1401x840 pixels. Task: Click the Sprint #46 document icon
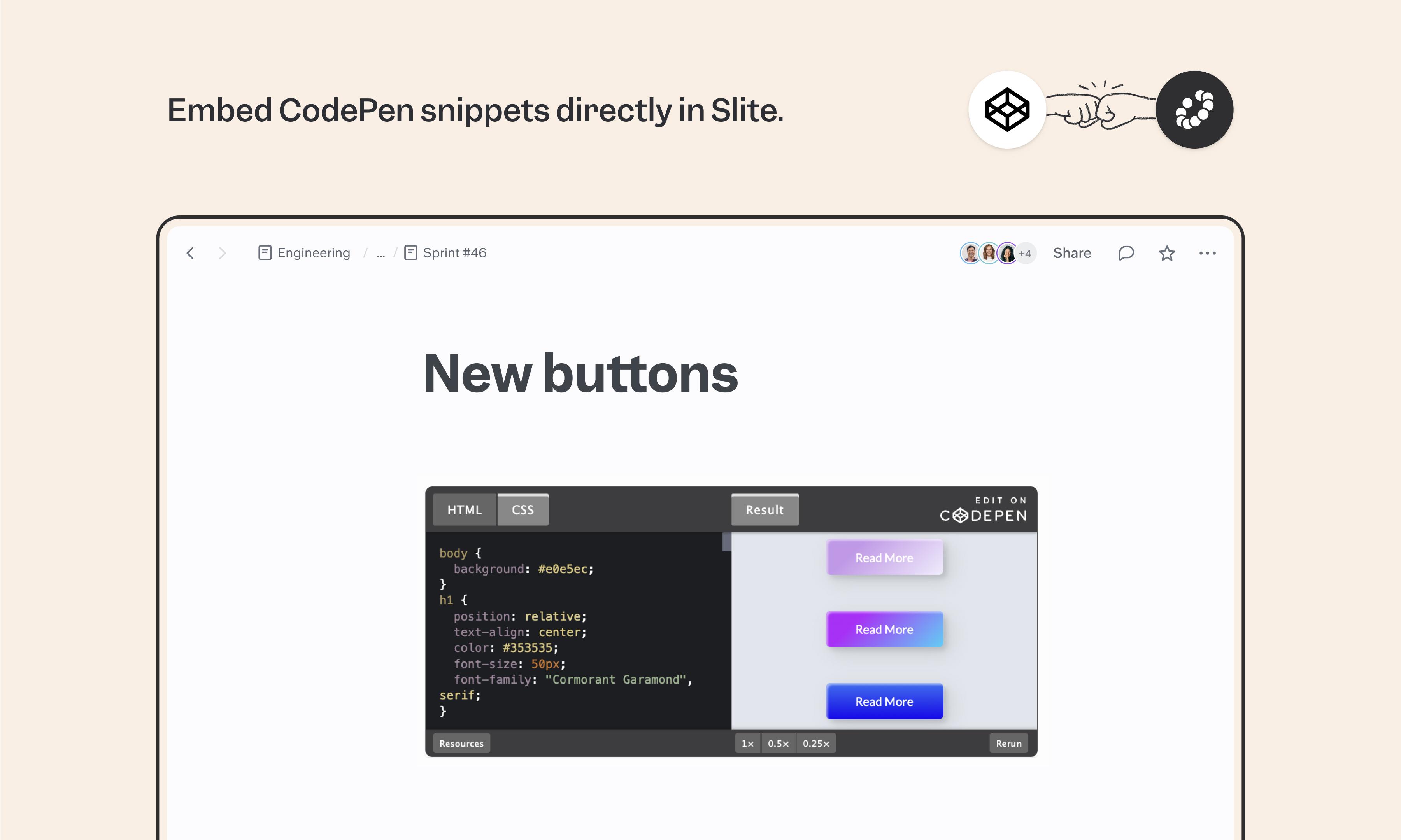coord(410,252)
